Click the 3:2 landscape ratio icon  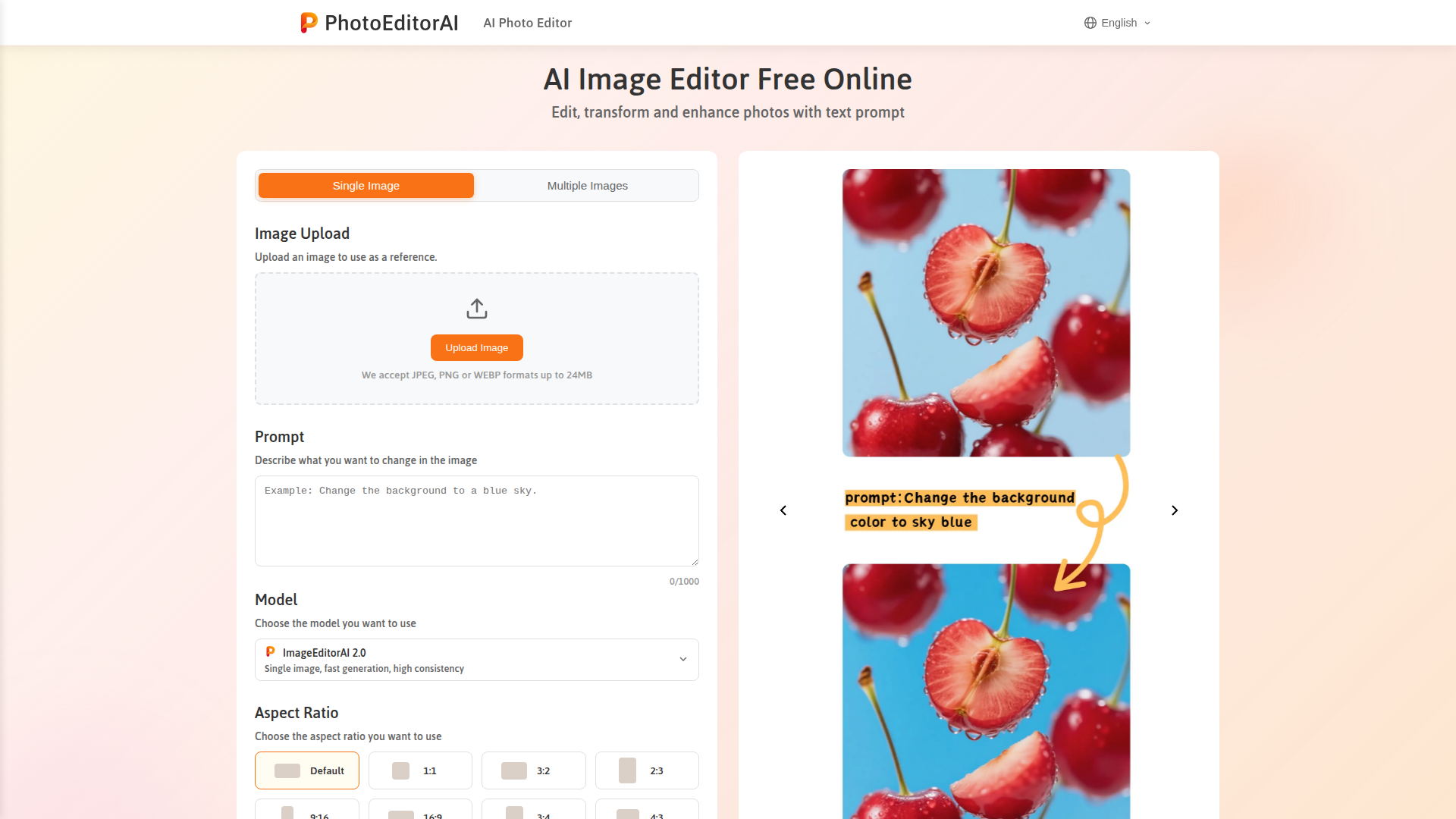click(514, 770)
